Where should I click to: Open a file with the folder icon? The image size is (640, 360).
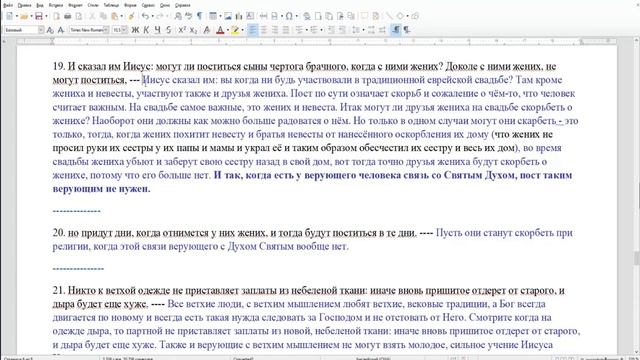[x=24, y=16]
